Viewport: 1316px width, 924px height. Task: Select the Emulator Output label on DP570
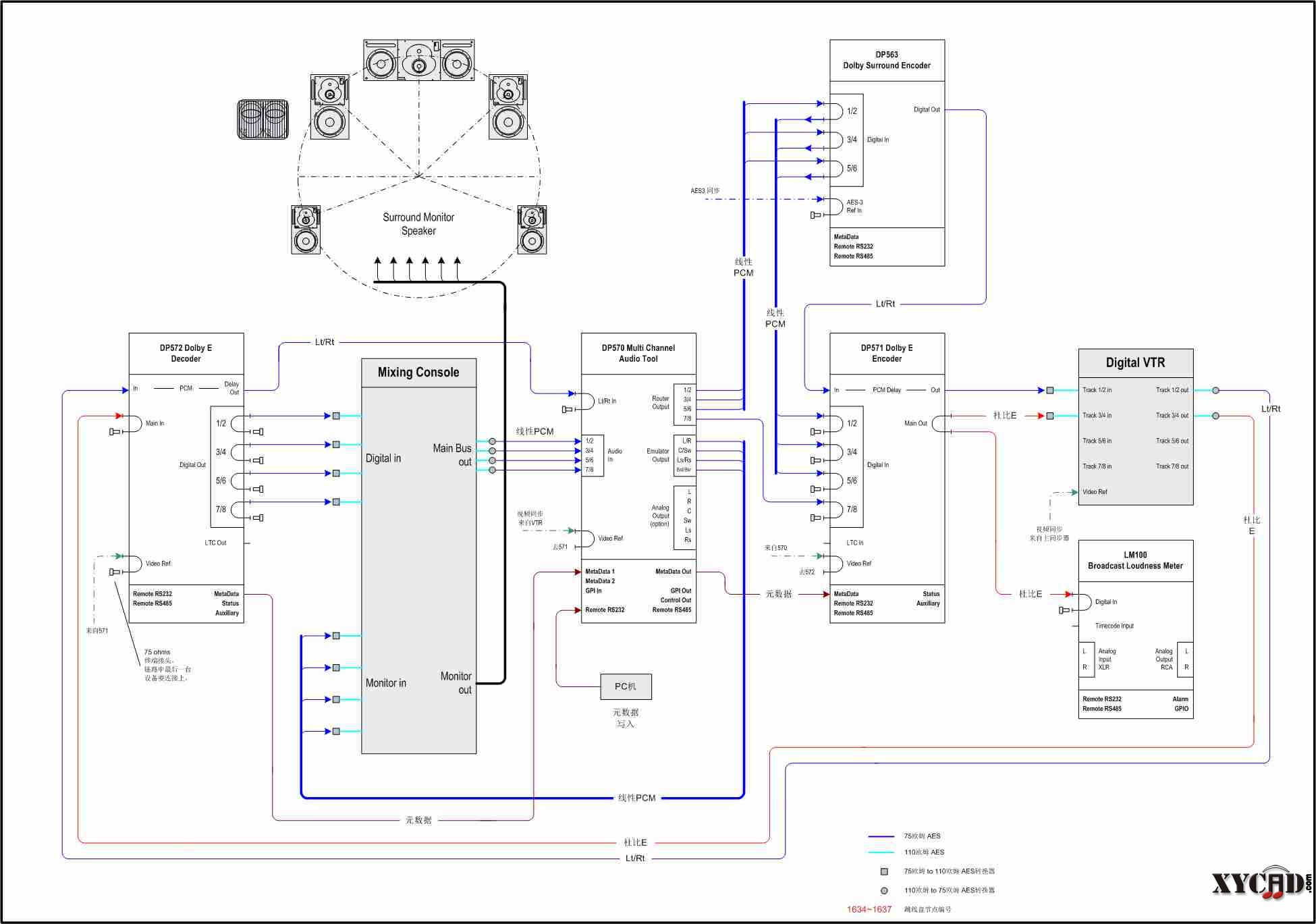tap(658, 456)
